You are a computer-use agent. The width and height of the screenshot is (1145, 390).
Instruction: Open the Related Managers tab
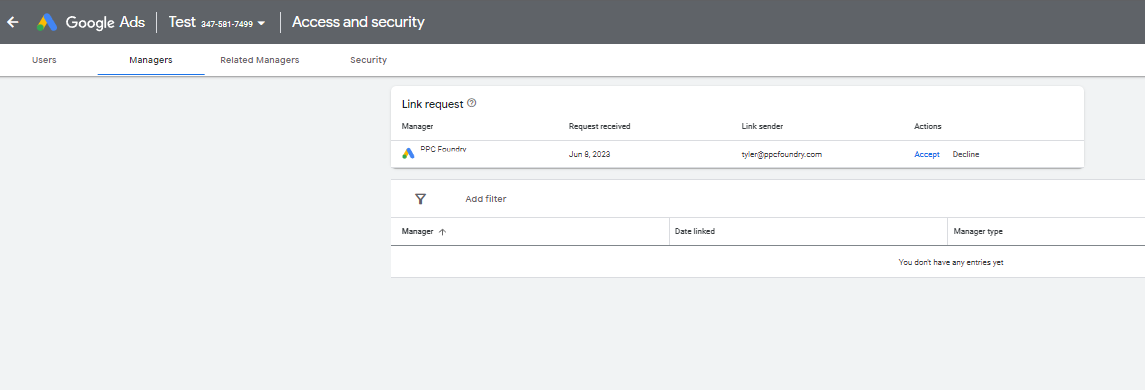260,60
